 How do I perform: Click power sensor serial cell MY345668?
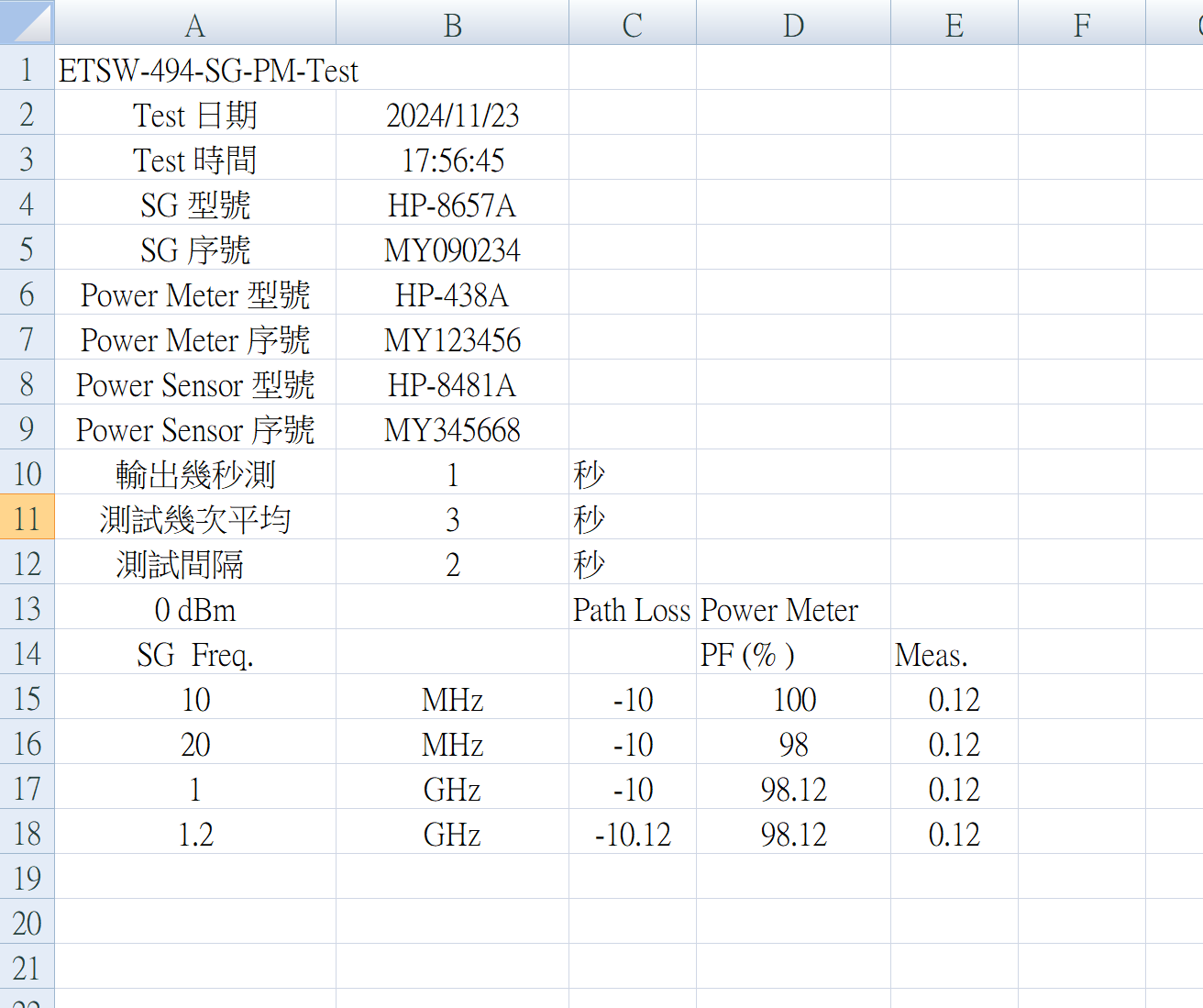pyautogui.click(x=452, y=430)
